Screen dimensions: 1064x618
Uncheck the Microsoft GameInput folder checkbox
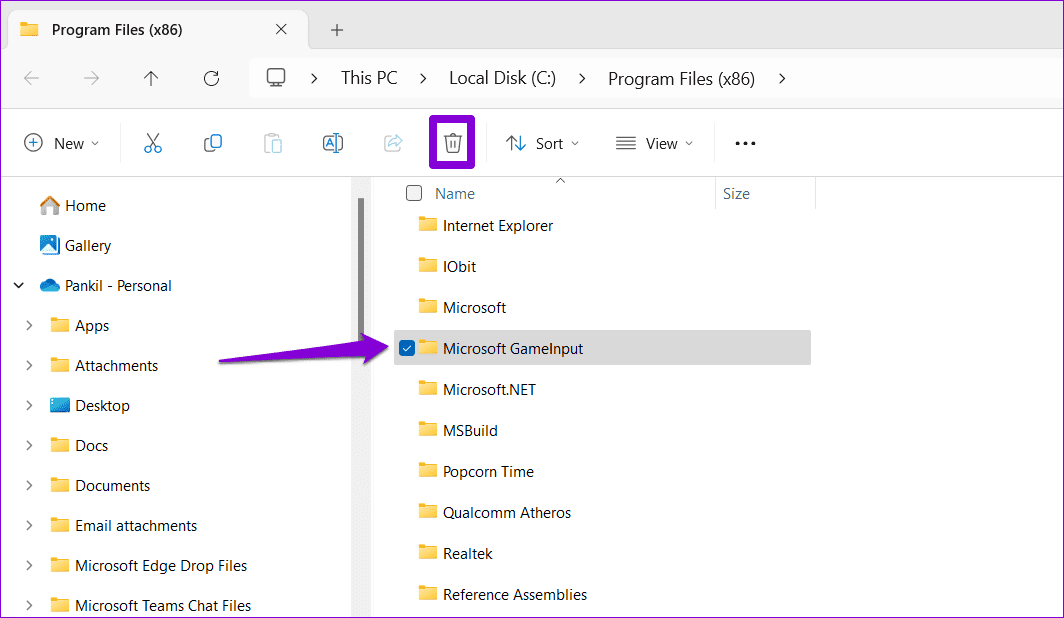(407, 348)
